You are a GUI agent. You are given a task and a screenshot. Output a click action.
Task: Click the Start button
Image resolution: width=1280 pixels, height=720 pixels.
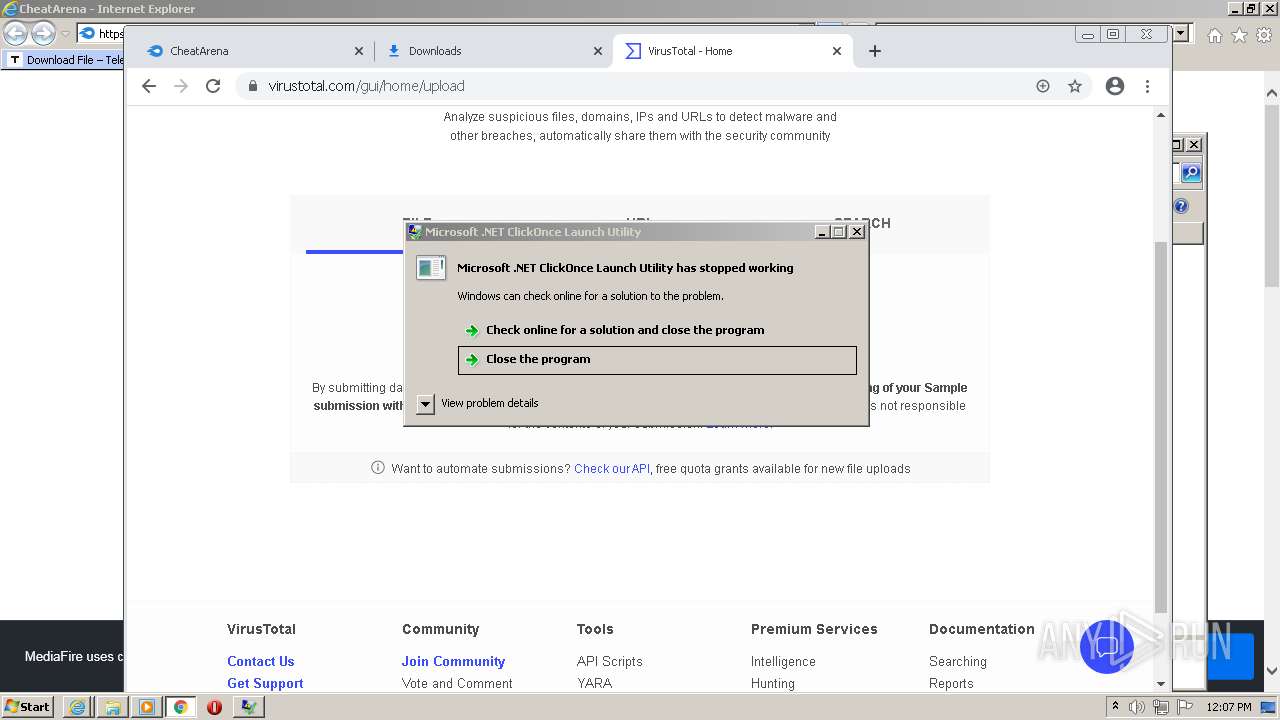point(28,706)
